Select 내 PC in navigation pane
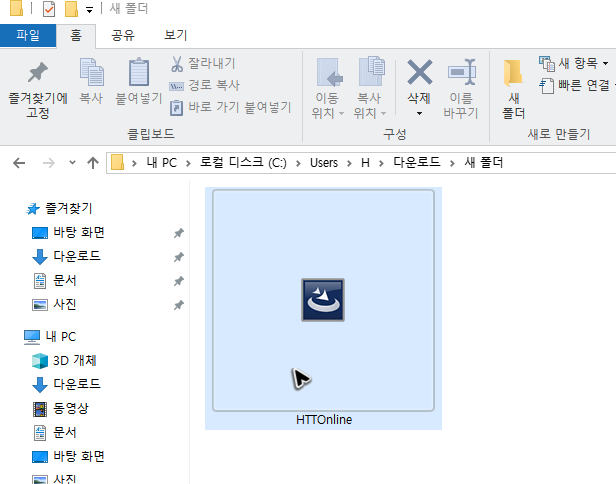The width and height of the screenshot is (616, 484). click(50, 337)
